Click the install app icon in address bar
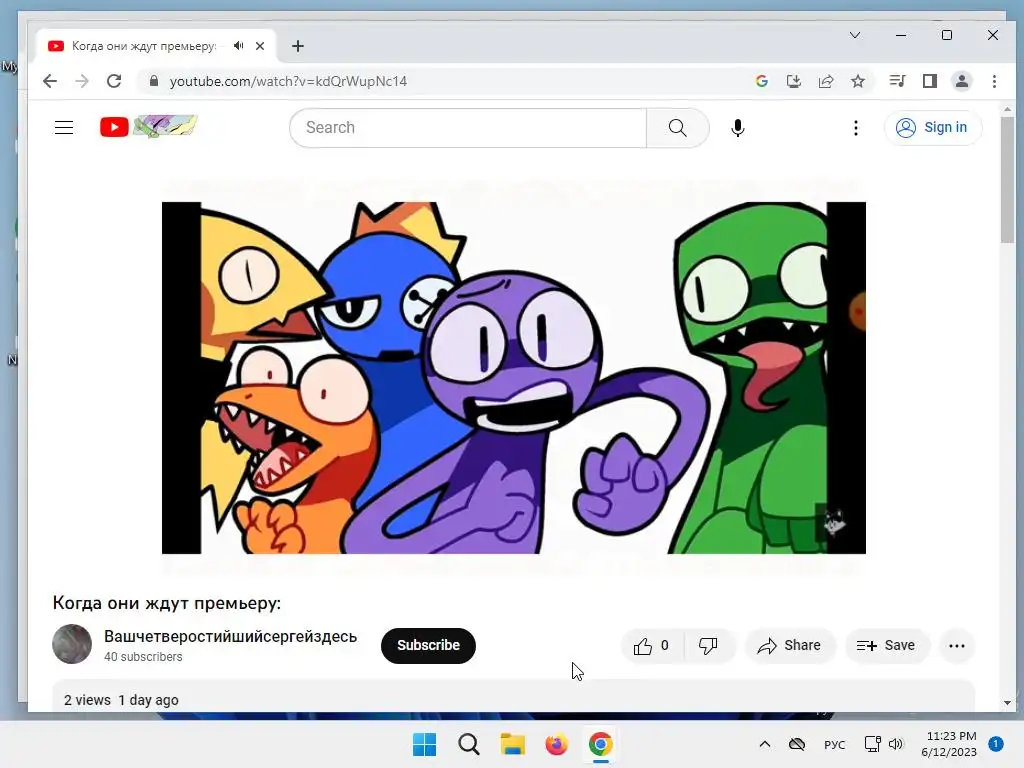Screen dimensions: 1024x768 pyautogui.click(x=793, y=81)
